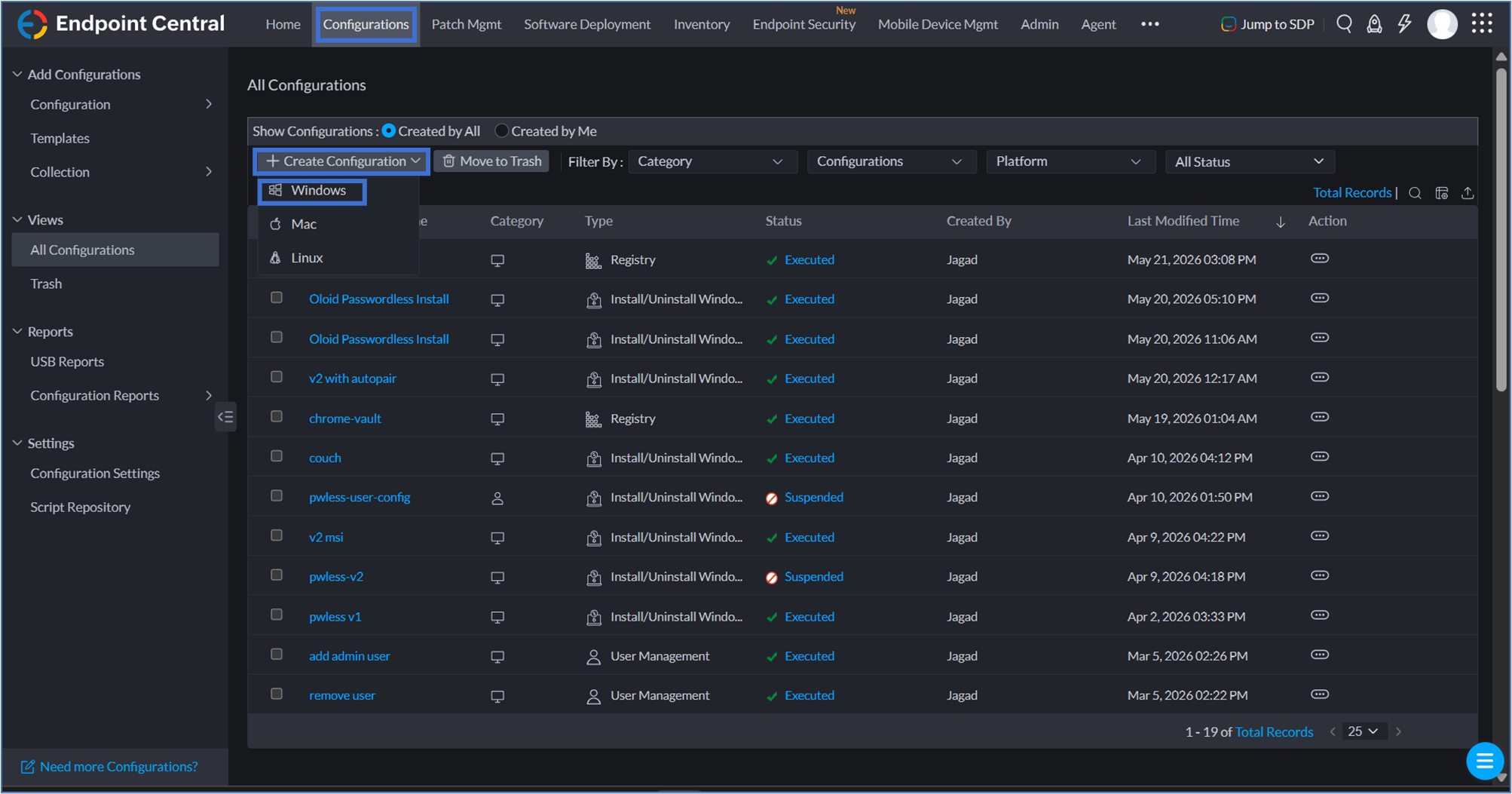Change page size with 25 dropdown

[1363, 731]
